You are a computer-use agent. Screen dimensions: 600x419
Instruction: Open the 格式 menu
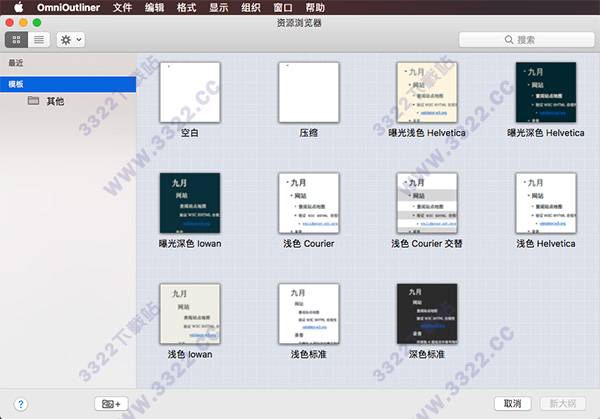[x=186, y=7]
